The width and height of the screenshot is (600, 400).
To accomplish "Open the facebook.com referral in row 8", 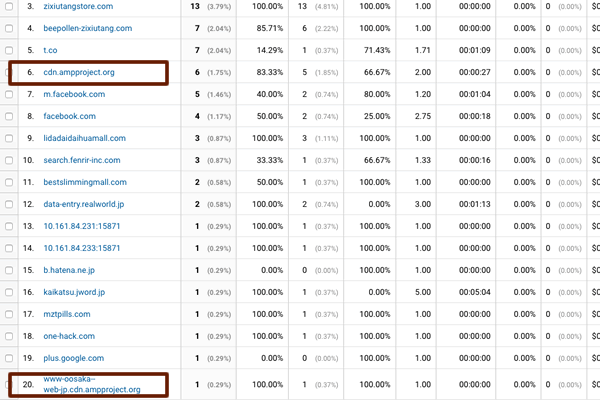I will (69, 116).
